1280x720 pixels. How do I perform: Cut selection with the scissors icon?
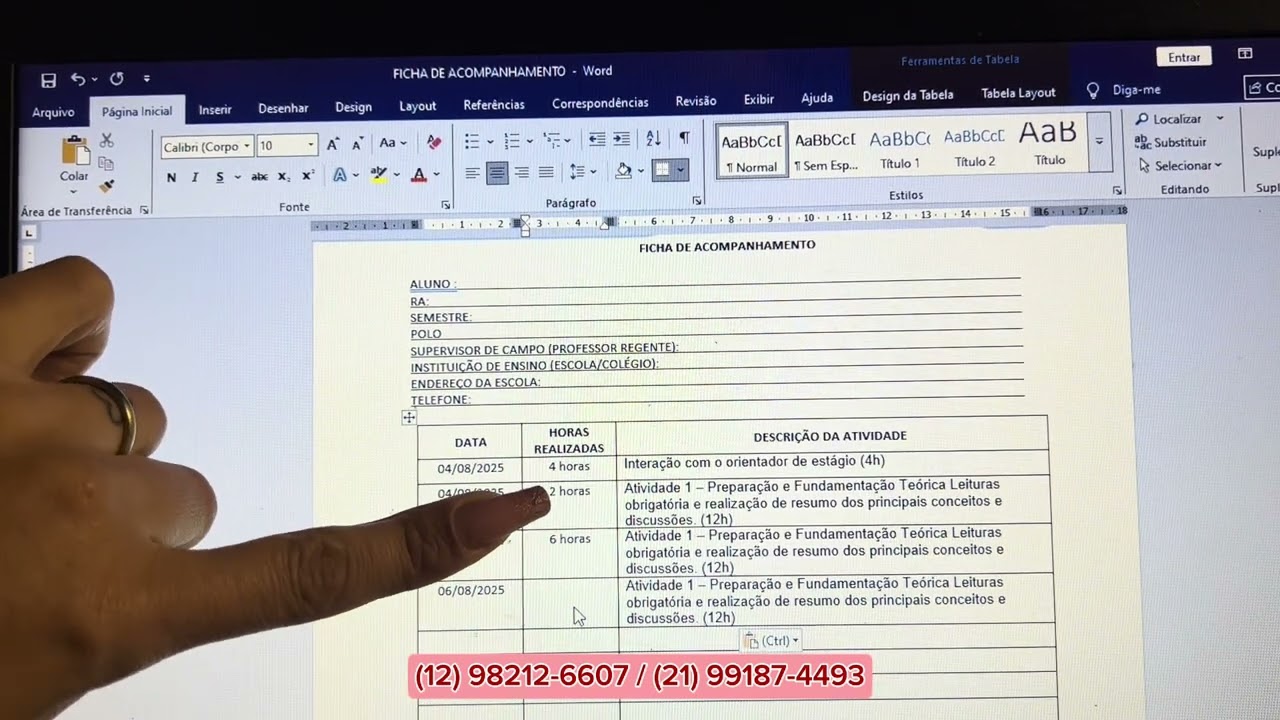pos(106,141)
